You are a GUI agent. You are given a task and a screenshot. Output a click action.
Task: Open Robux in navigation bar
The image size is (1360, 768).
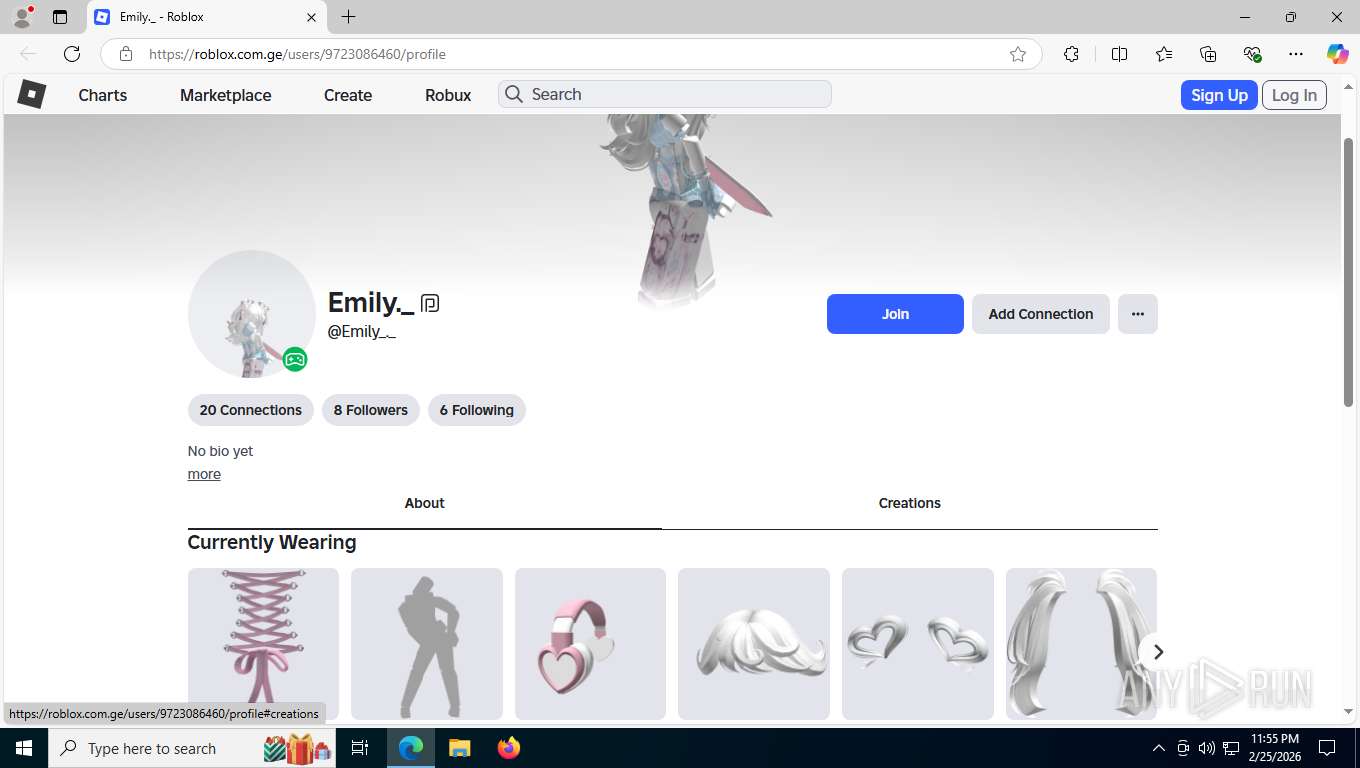pos(448,95)
